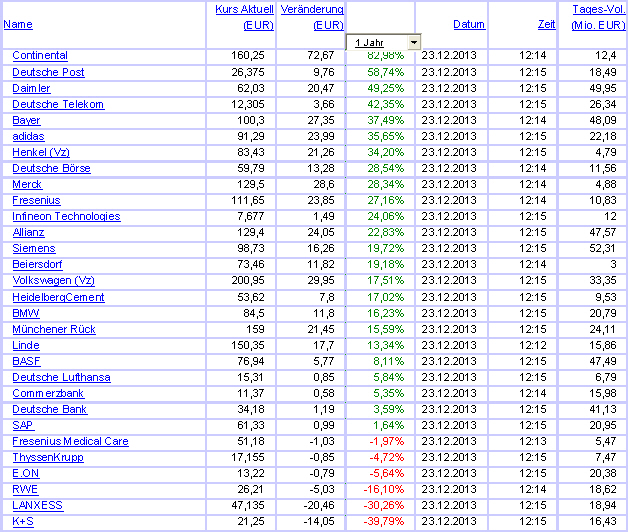Select Deutsche Post change 58,74%
This screenshot has width=630, height=532.
385,72
